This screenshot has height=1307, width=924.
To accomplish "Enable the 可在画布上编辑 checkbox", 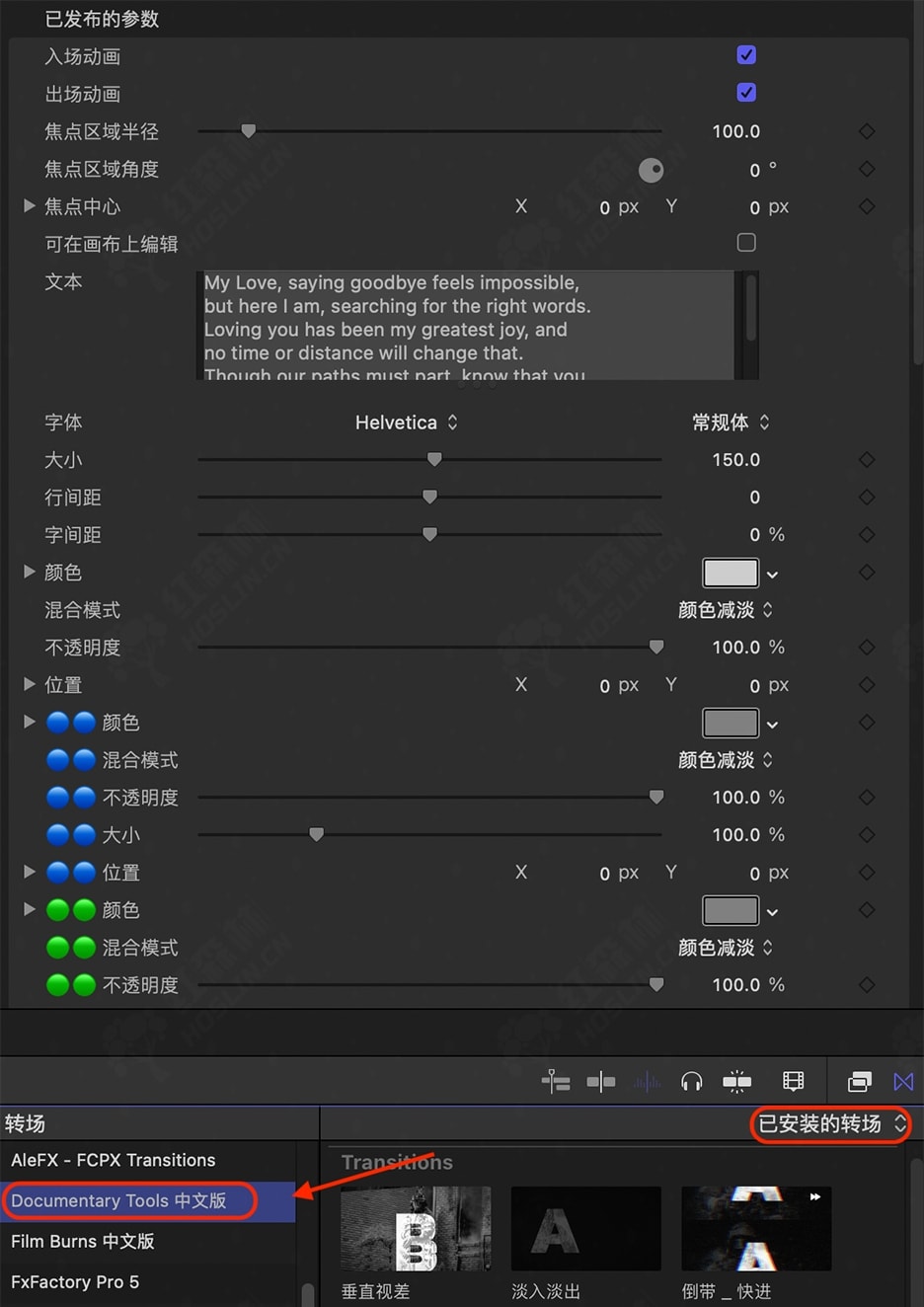I will [746, 243].
